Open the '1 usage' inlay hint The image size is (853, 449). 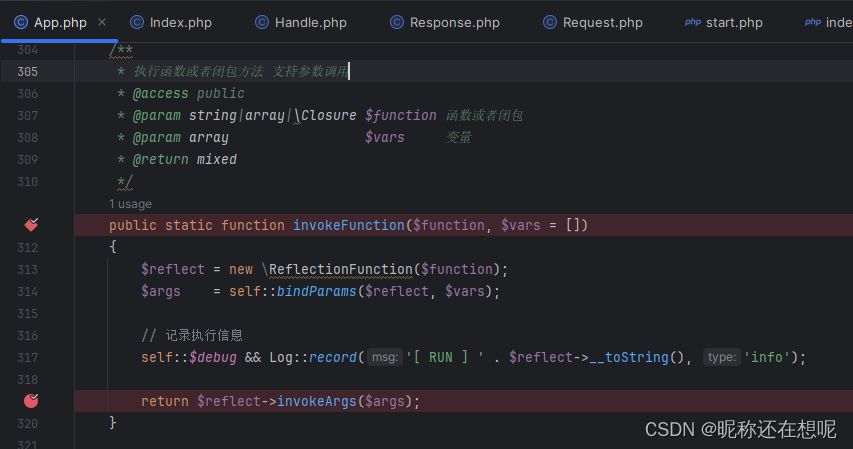[x=130, y=204]
